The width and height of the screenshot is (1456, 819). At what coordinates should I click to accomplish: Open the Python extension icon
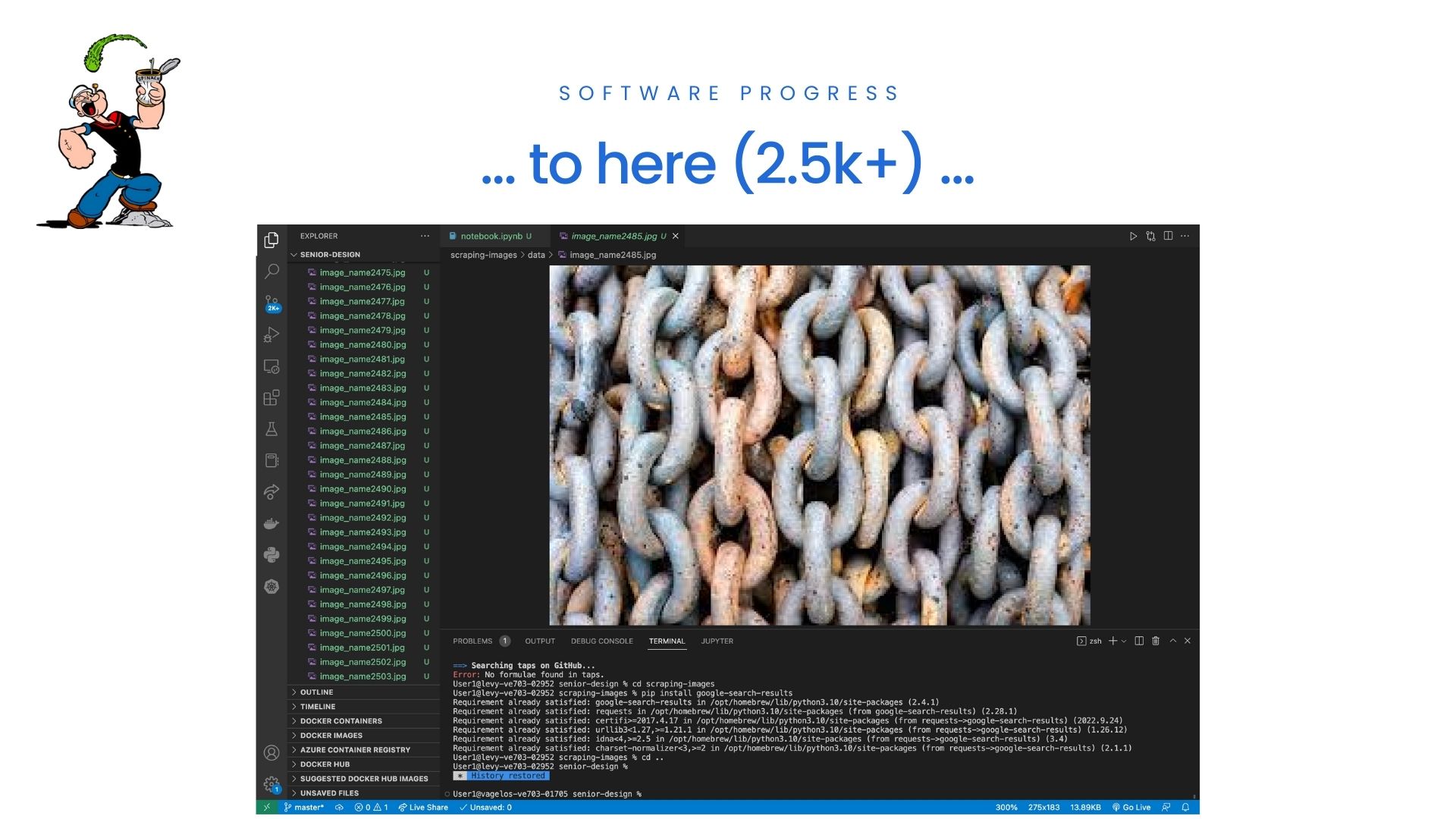pos(271,555)
